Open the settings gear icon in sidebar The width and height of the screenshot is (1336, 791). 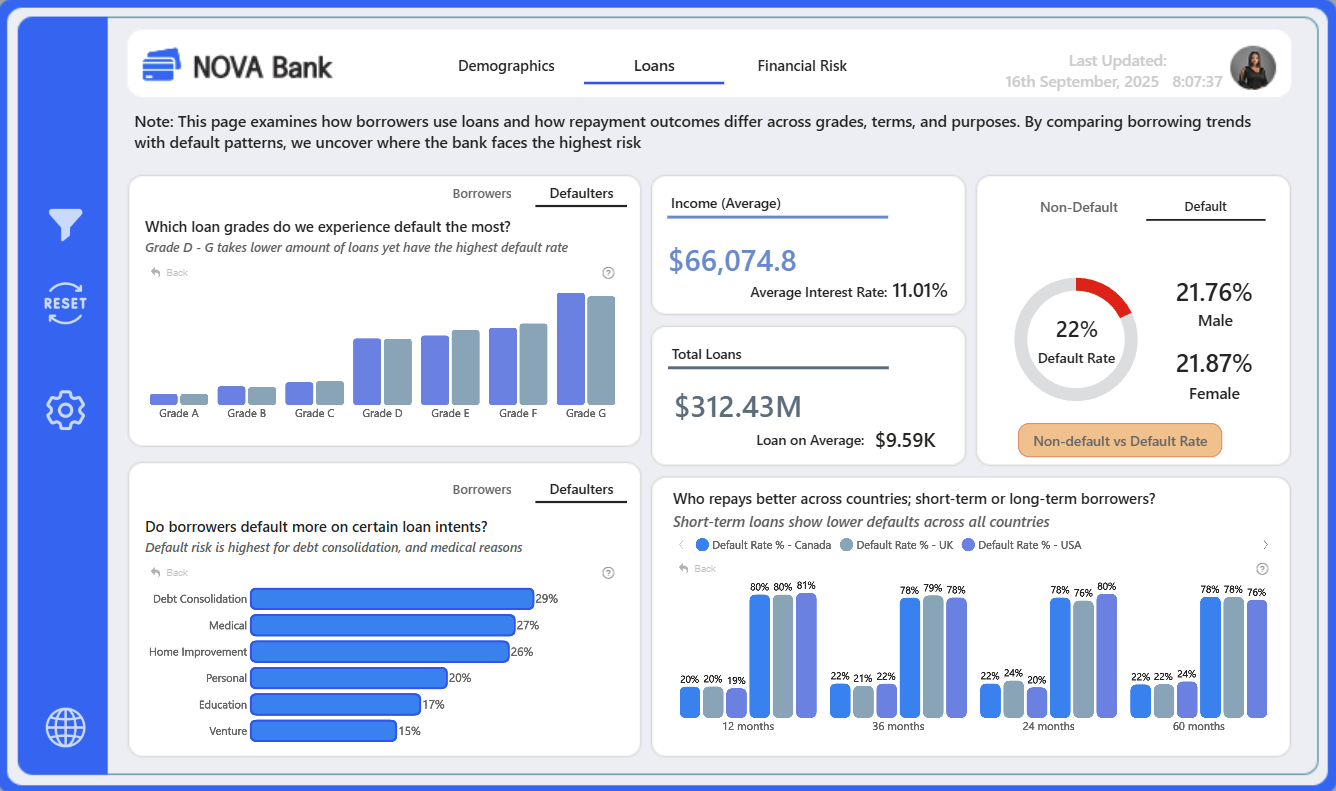click(x=65, y=410)
